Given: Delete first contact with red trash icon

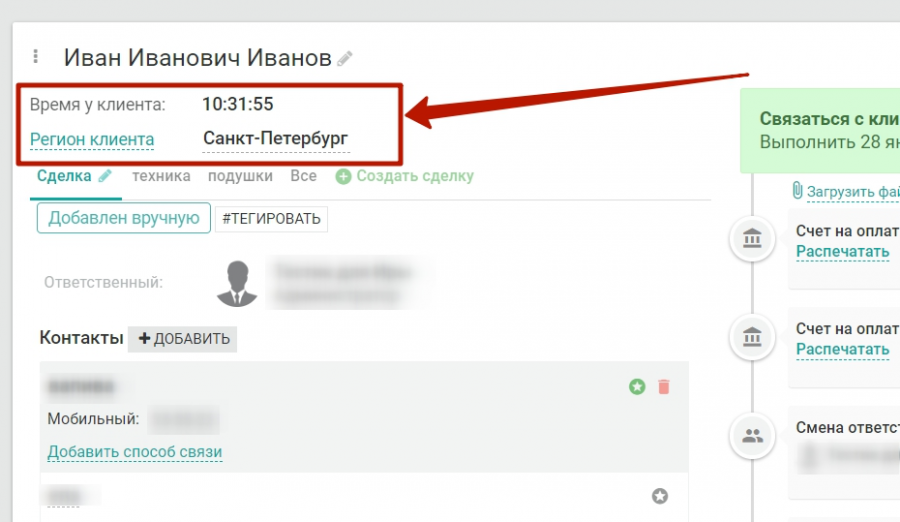Looking at the screenshot, I should click(x=664, y=386).
